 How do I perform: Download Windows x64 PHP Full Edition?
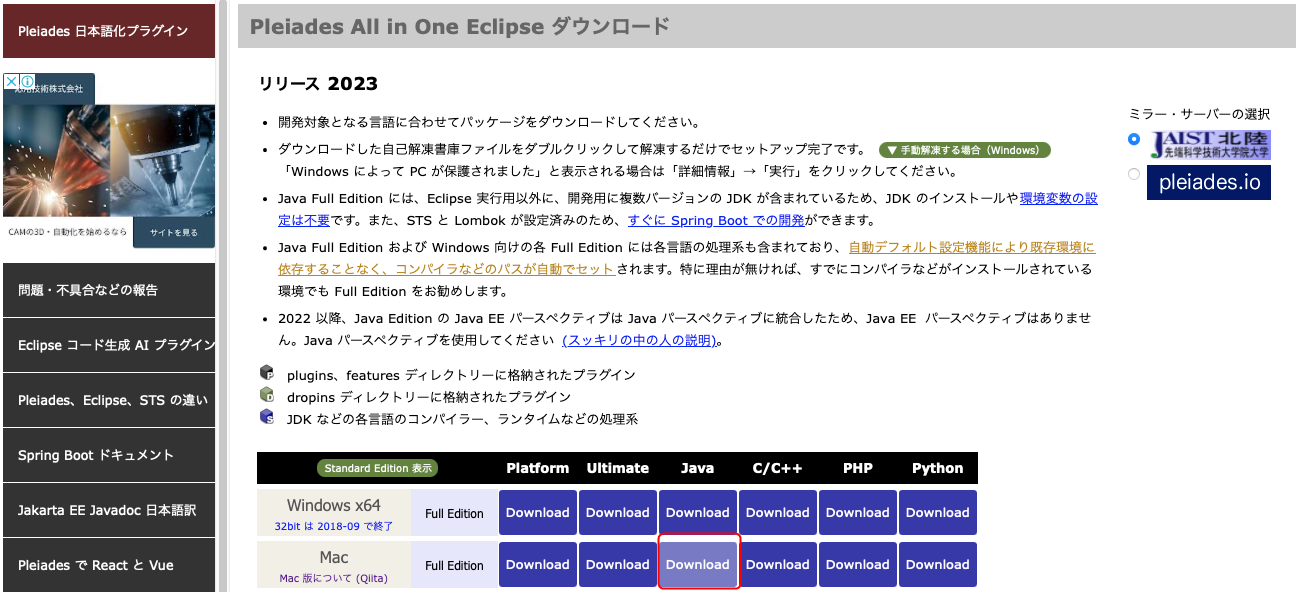click(x=858, y=513)
